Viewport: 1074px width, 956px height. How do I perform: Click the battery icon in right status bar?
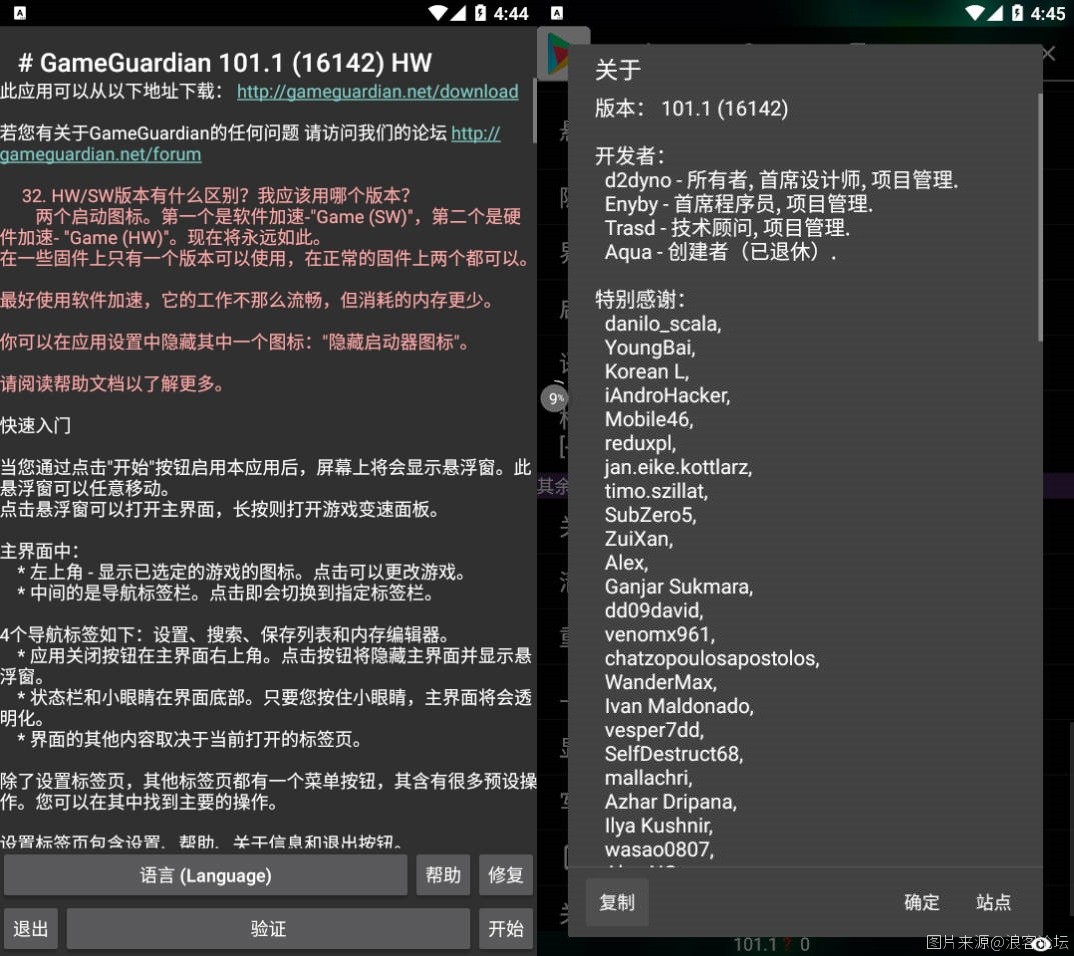[x=1018, y=13]
